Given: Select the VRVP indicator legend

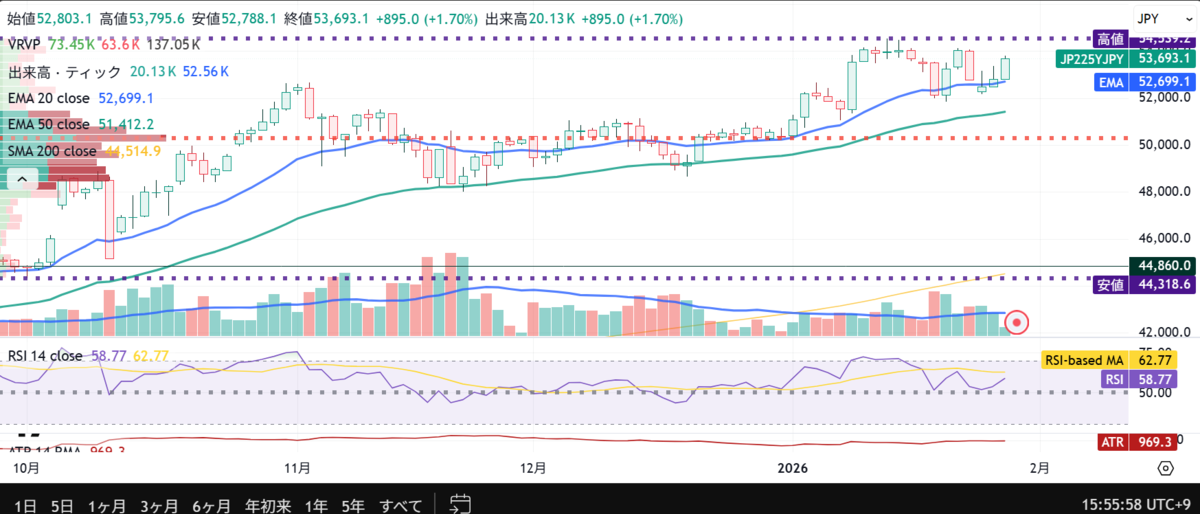Looking at the screenshot, I should click(x=23, y=45).
